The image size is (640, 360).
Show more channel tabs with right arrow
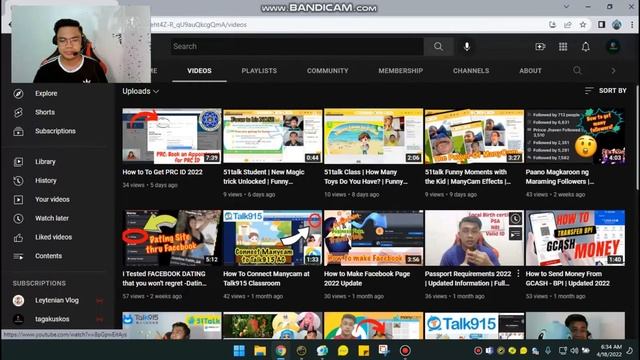(x=613, y=71)
